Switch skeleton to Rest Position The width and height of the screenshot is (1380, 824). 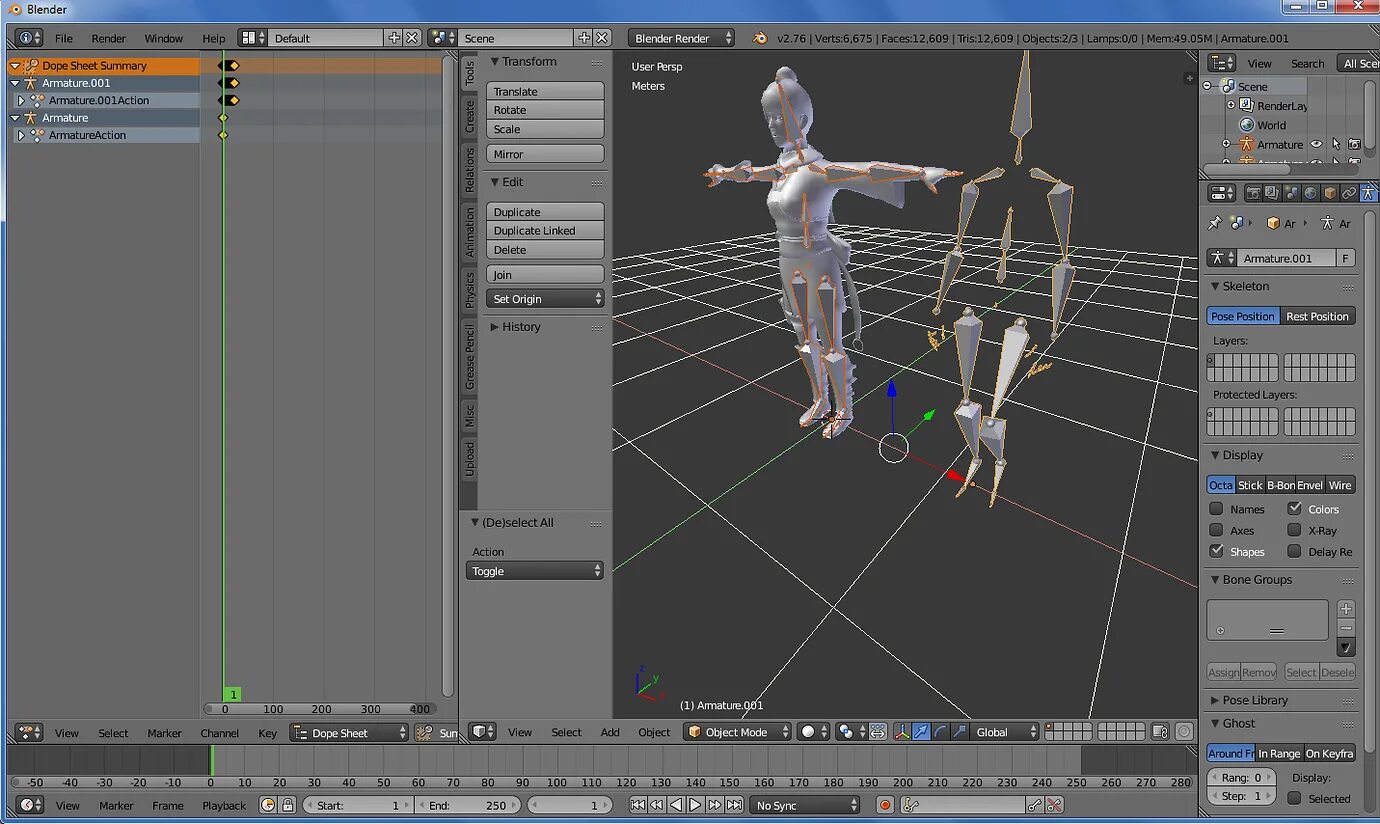tap(1317, 316)
